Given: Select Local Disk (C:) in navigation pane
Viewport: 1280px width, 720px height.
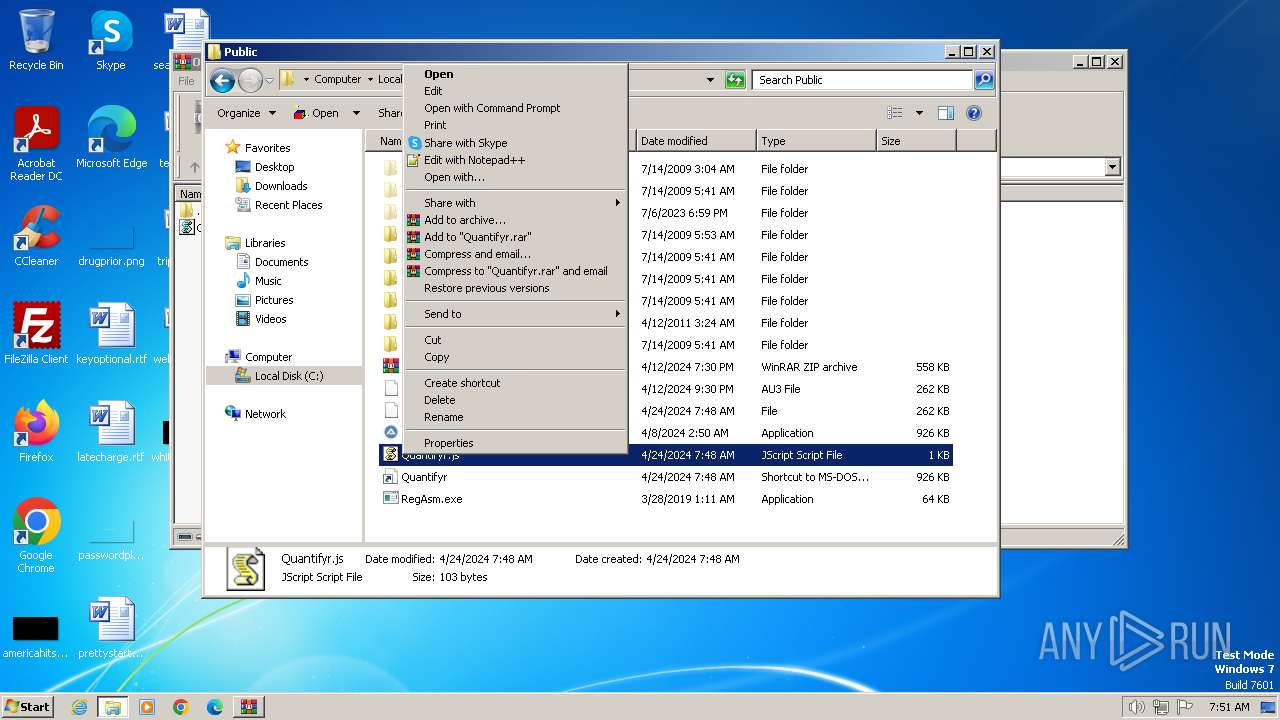Looking at the screenshot, I should [288, 376].
